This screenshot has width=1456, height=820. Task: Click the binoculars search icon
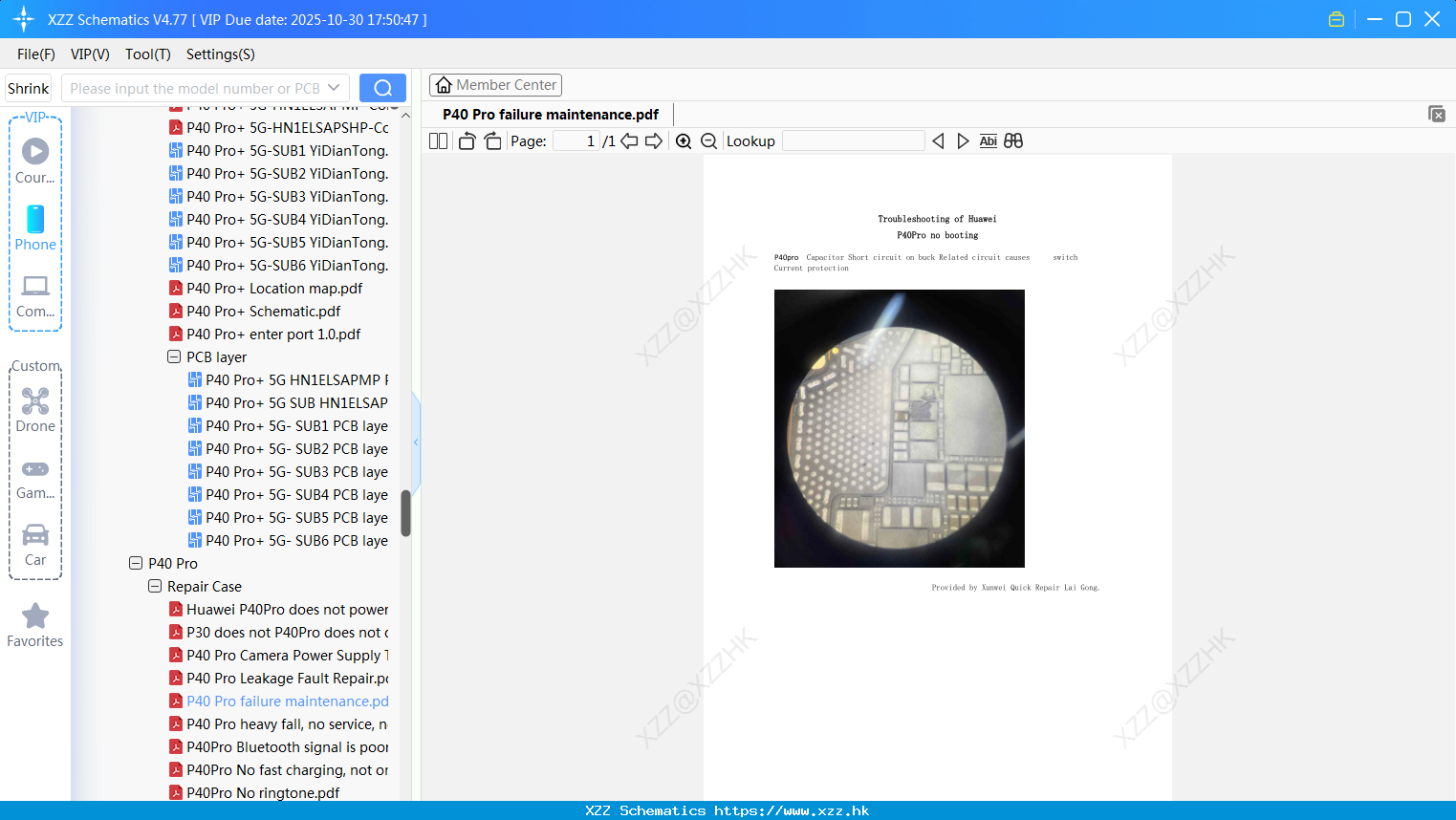click(x=1013, y=141)
